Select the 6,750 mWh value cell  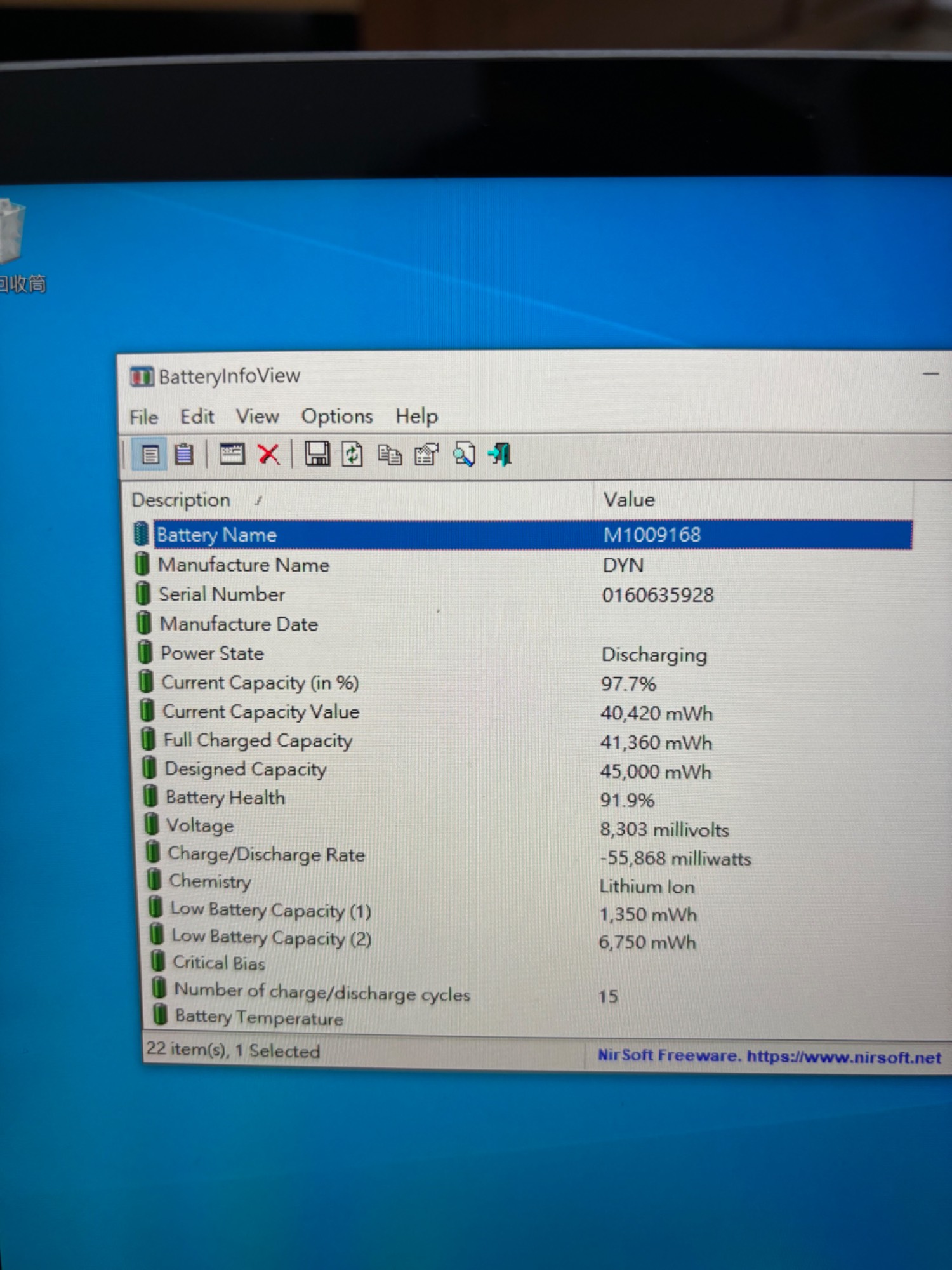(x=647, y=942)
